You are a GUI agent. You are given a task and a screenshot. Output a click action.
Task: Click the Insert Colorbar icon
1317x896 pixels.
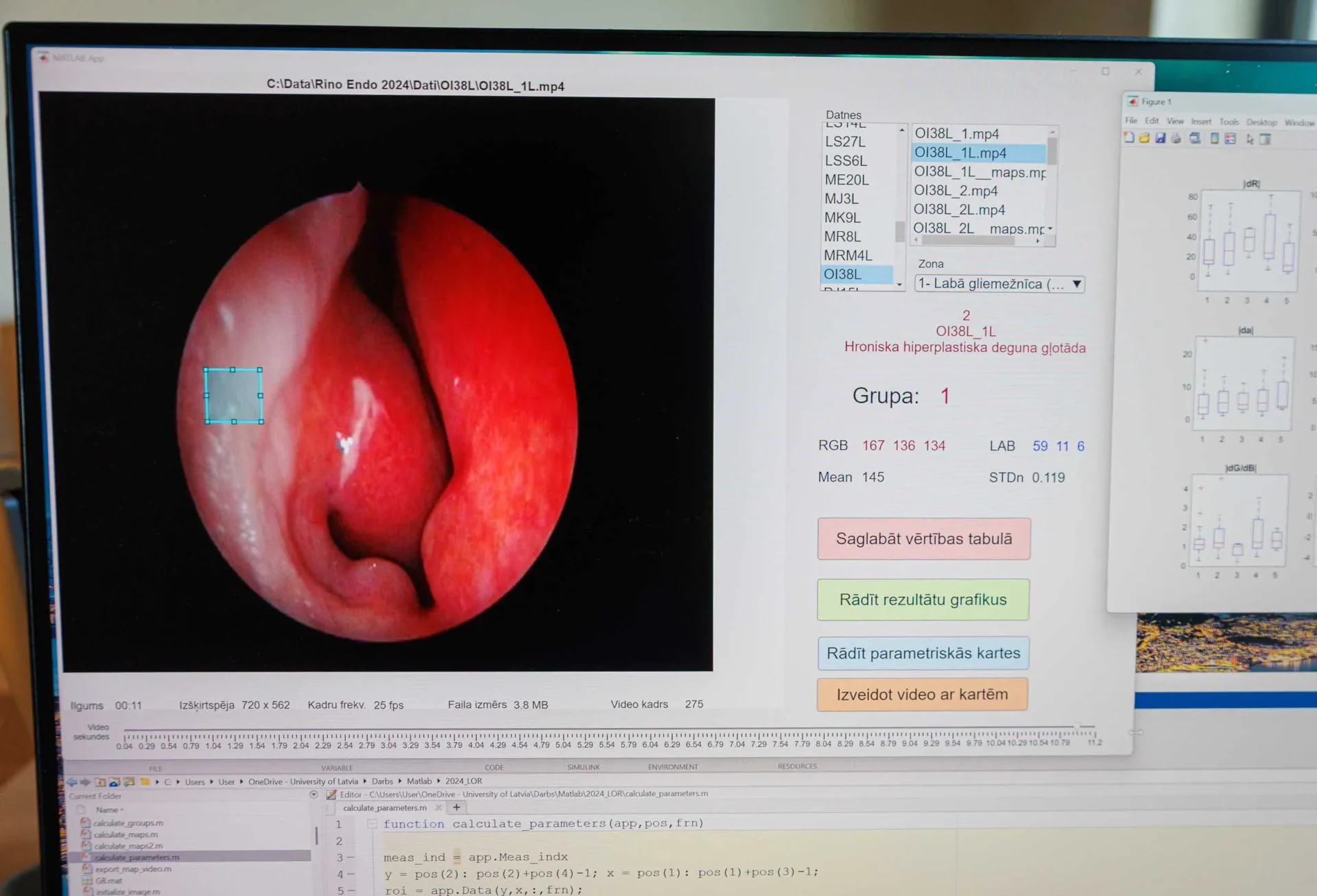point(1215,139)
